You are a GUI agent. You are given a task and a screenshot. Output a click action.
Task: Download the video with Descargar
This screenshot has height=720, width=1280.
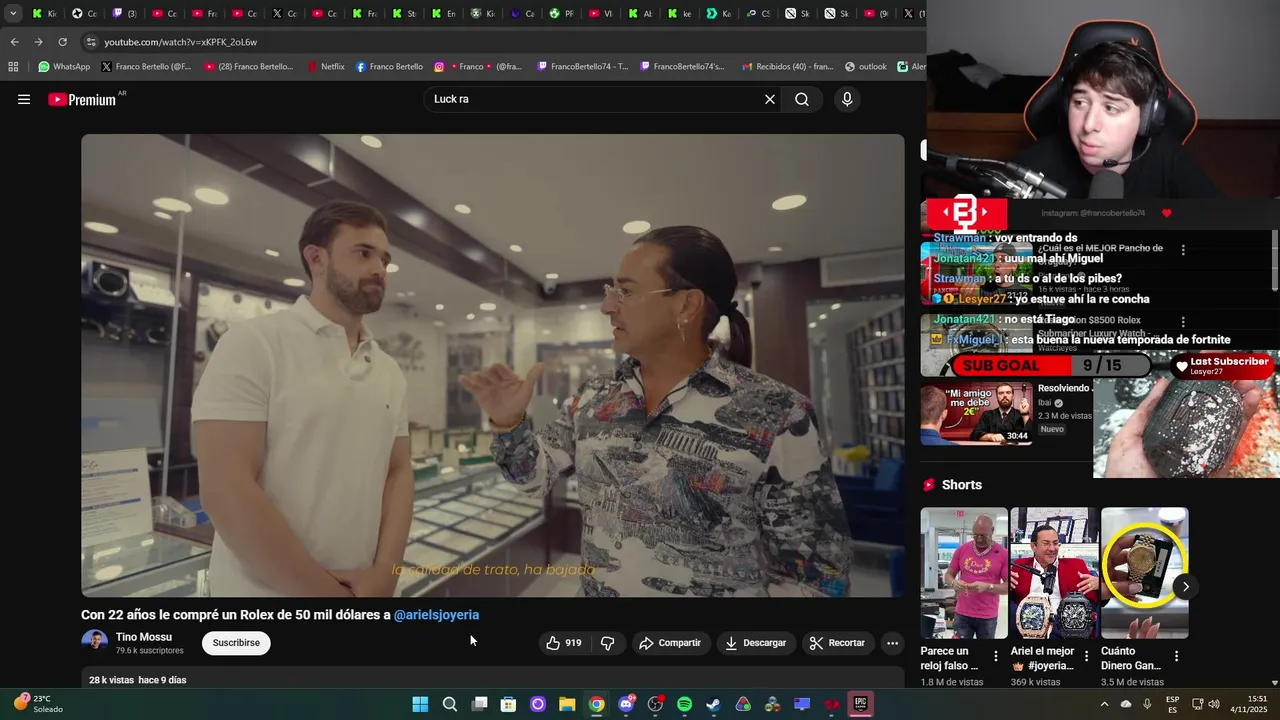click(756, 643)
